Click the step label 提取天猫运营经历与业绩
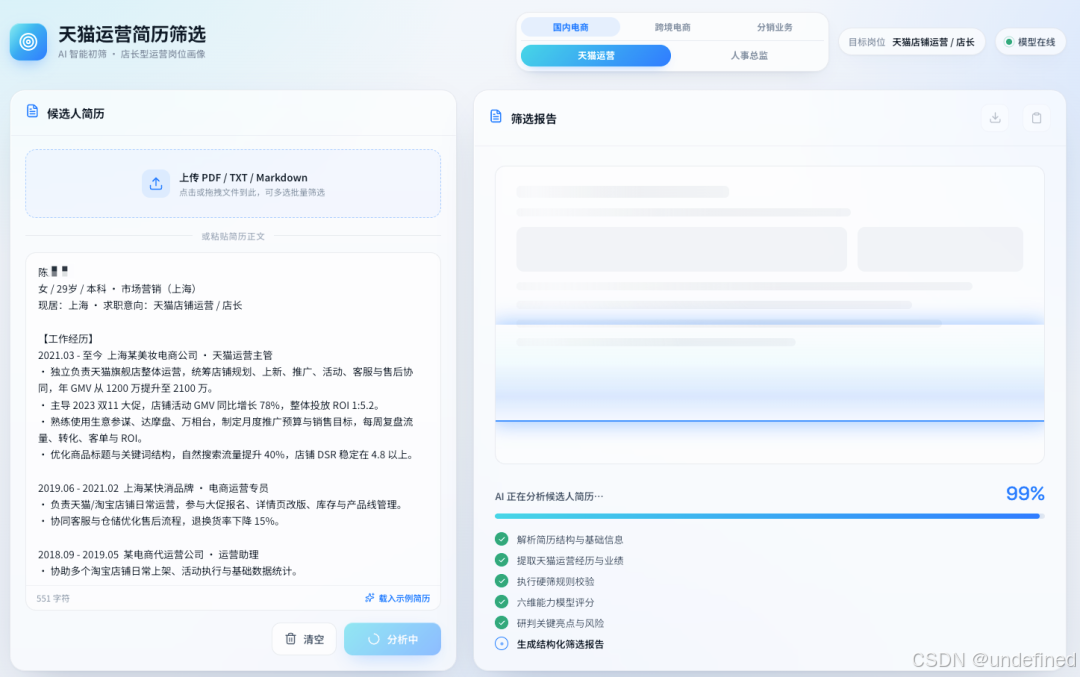This screenshot has width=1080, height=677. (x=570, y=561)
